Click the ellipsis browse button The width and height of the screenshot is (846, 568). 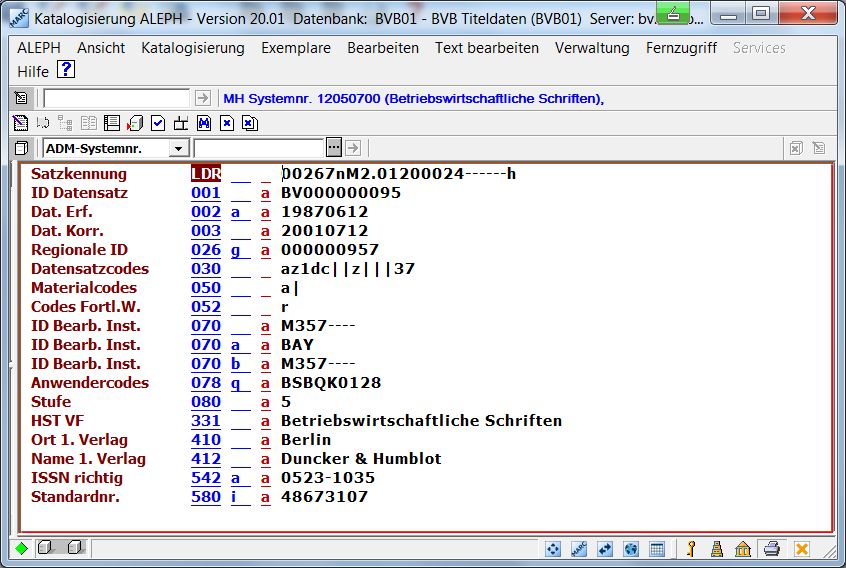(x=334, y=148)
